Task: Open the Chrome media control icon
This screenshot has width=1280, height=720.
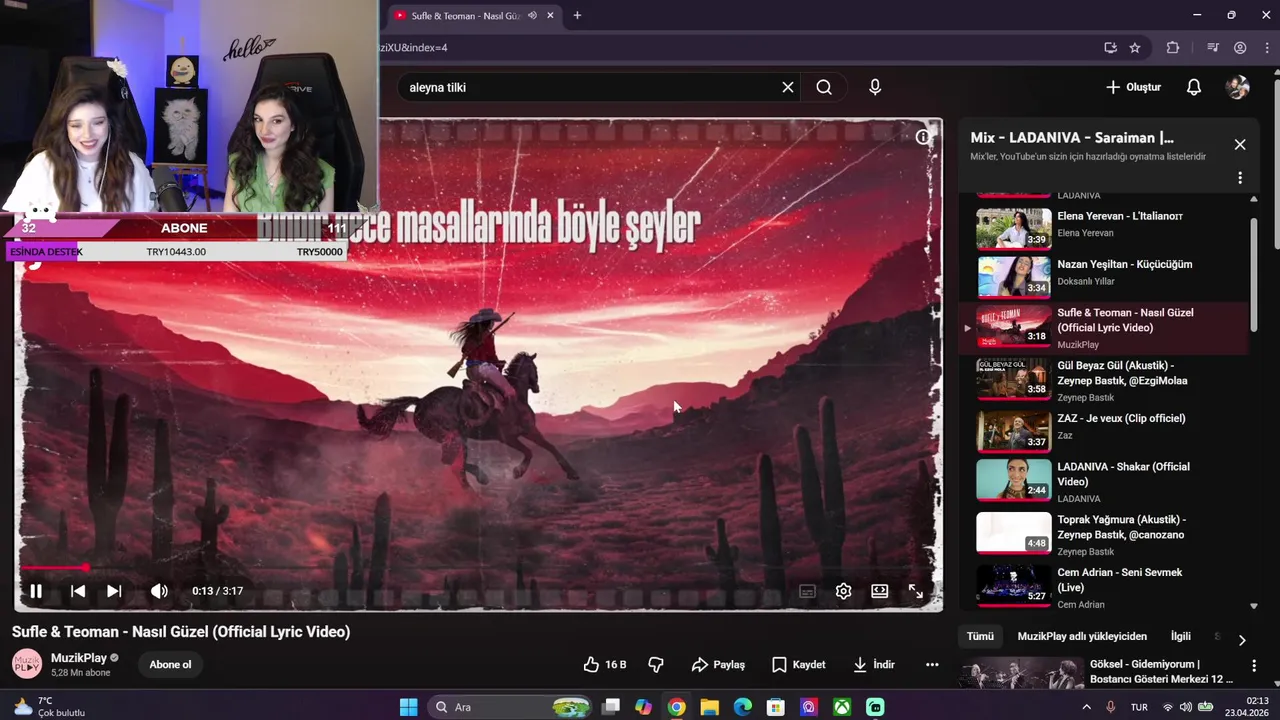Action: (x=1213, y=47)
